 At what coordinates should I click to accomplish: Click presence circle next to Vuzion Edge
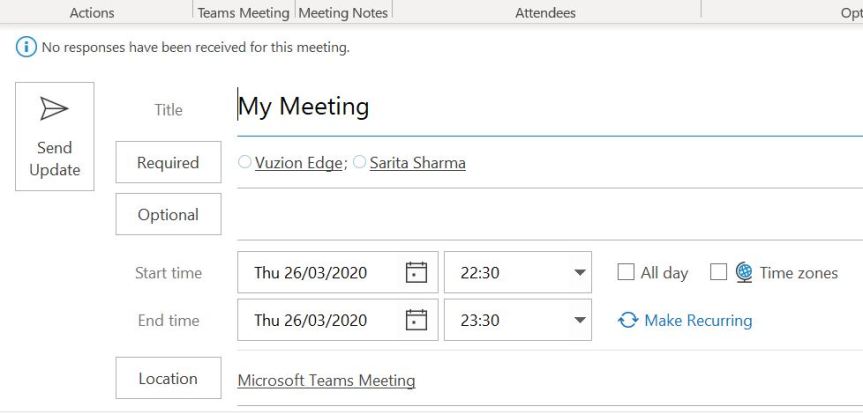coord(245,163)
